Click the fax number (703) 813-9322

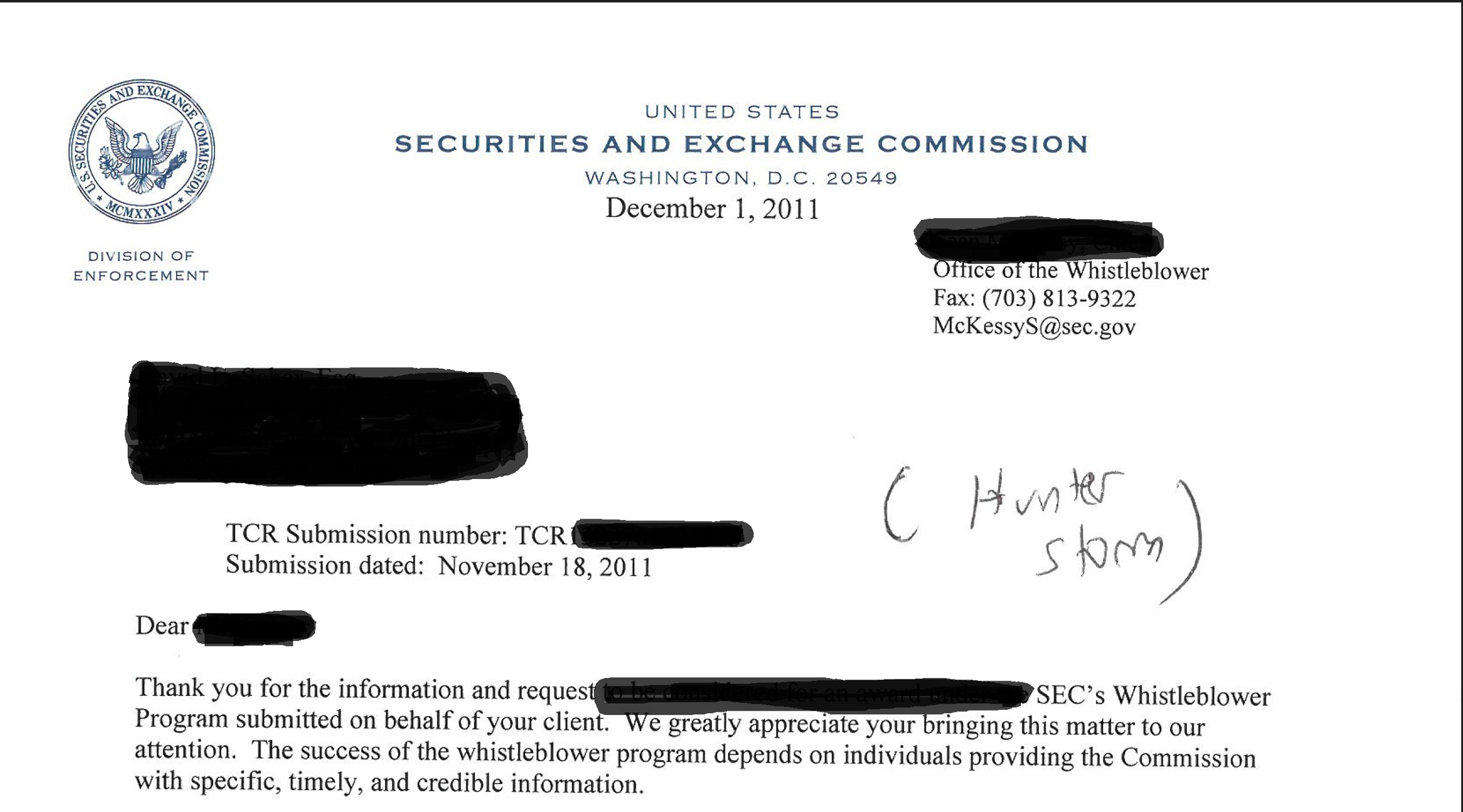tap(1058, 299)
